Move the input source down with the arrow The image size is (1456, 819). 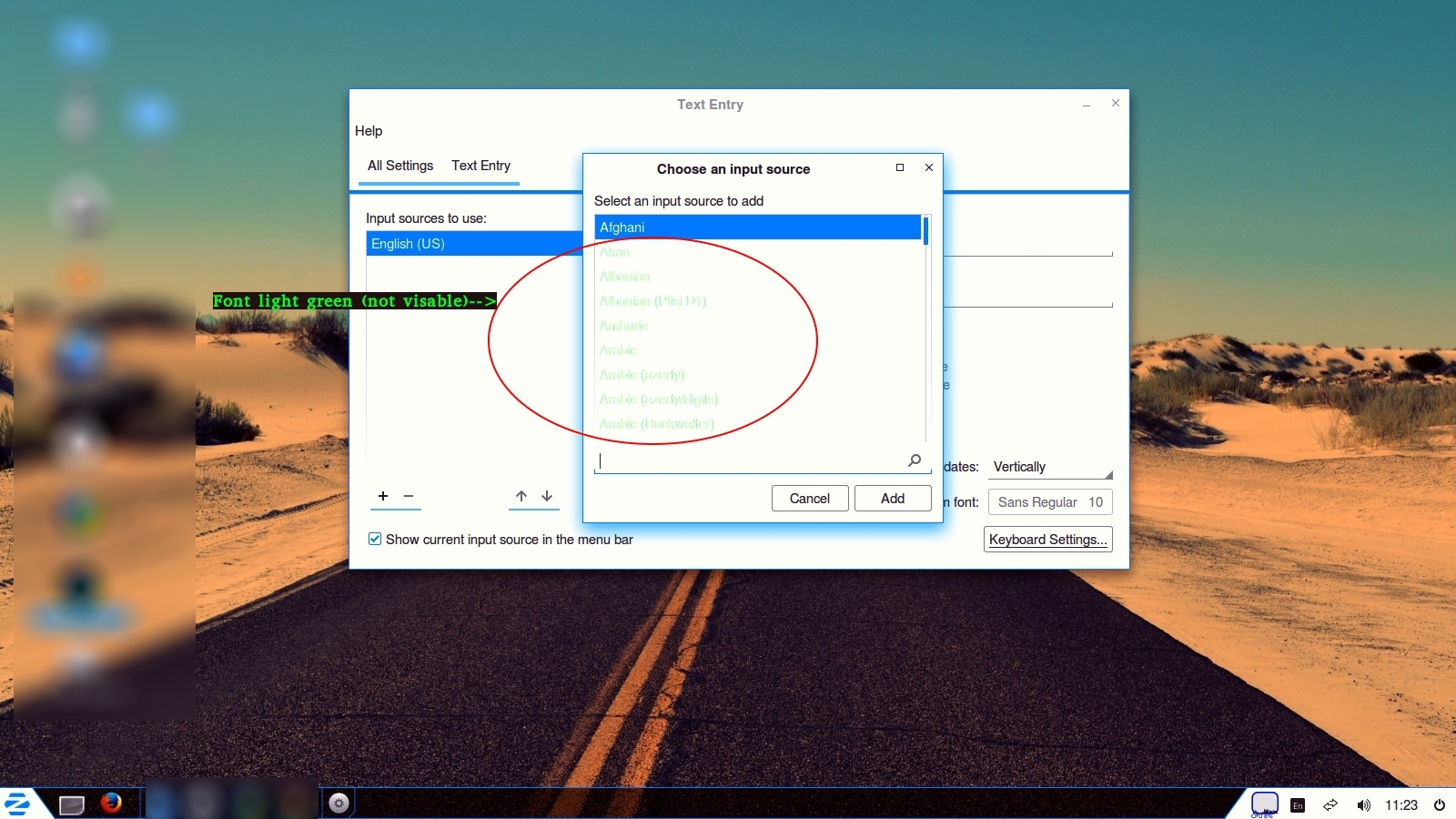pyautogui.click(x=547, y=496)
